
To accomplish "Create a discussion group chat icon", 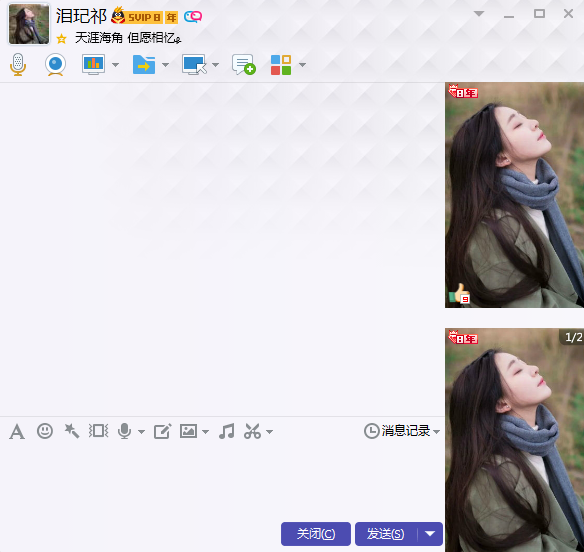I will [244, 64].
